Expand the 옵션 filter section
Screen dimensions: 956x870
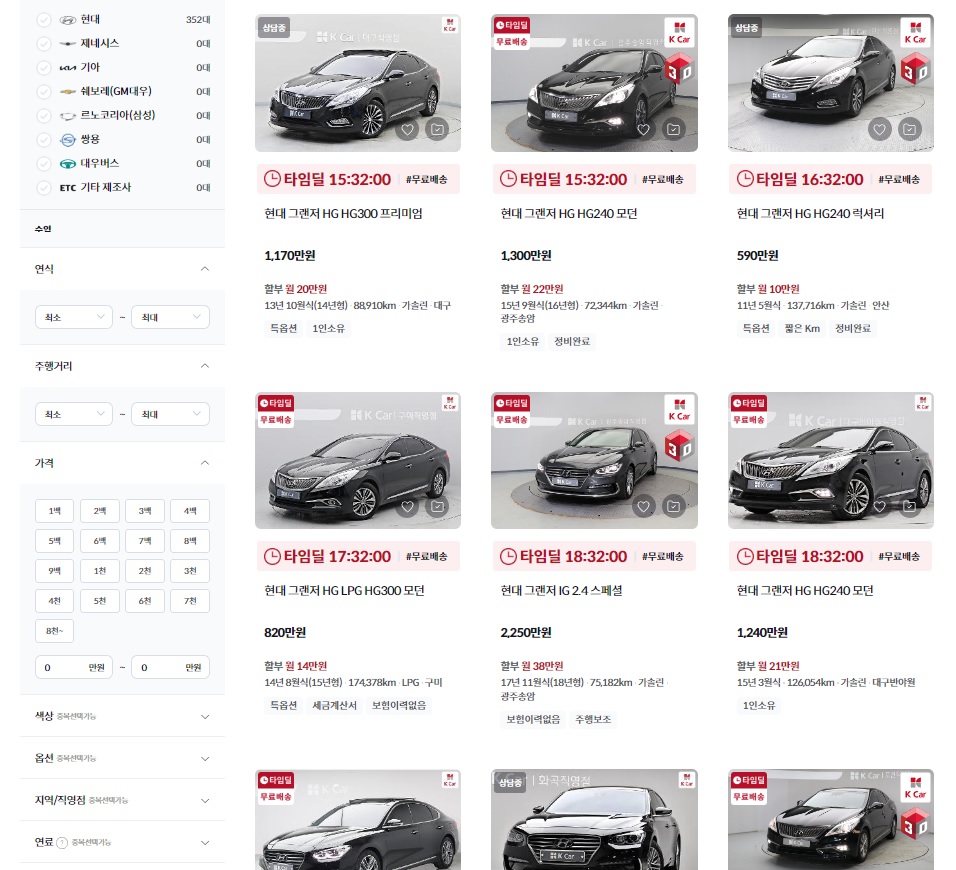(x=205, y=758)
